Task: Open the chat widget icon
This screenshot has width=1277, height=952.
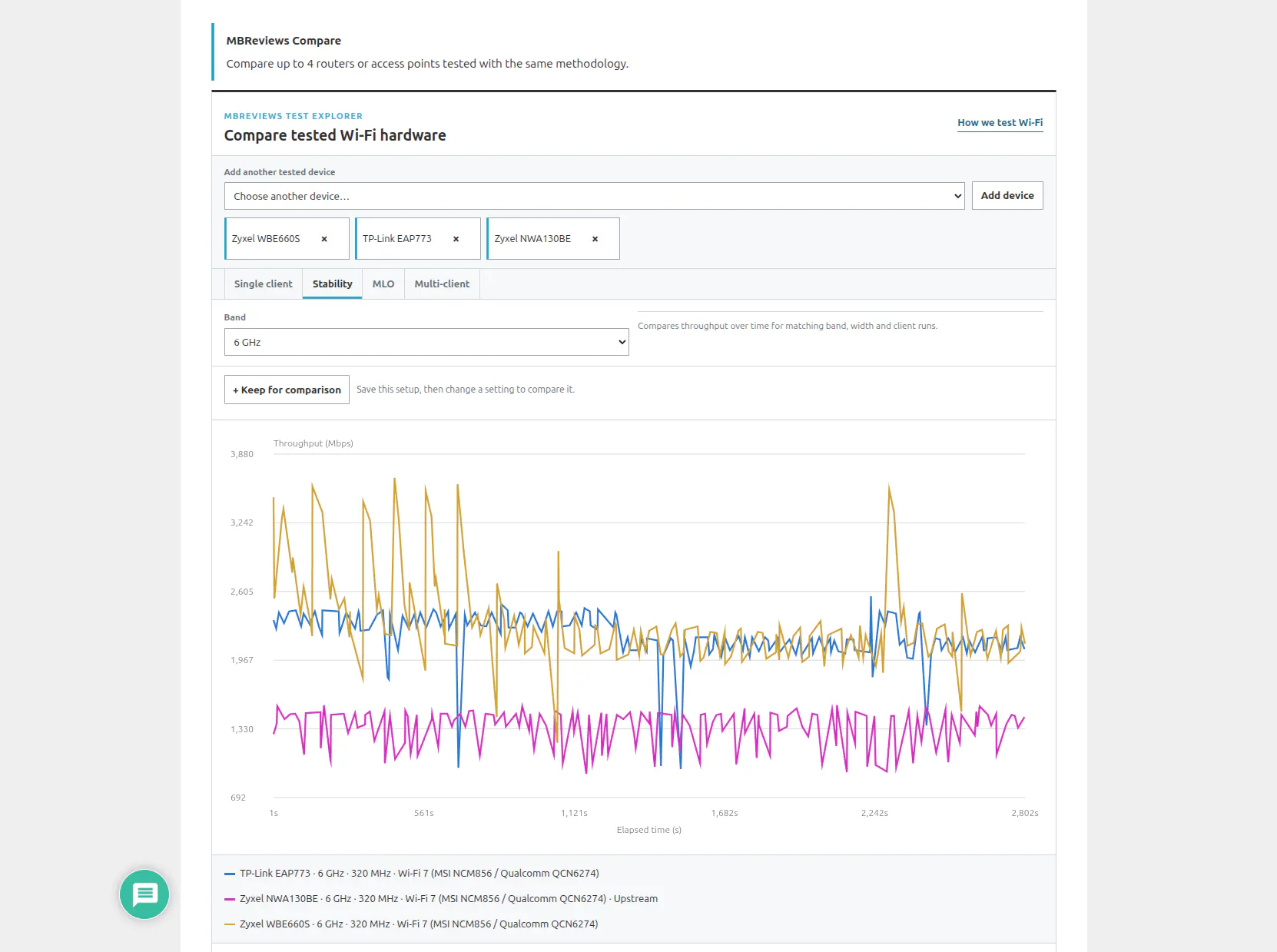Action: (x=144, y=894)
